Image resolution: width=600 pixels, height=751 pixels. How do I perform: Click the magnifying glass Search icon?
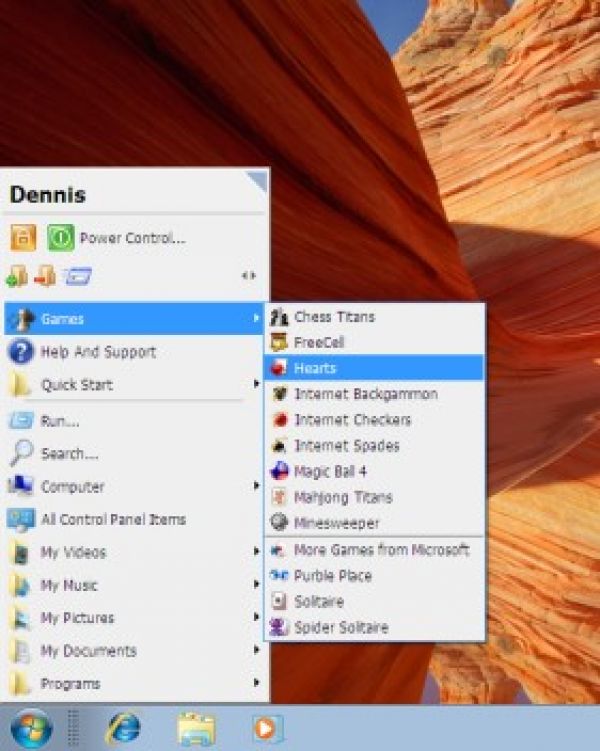pos(21,453)
